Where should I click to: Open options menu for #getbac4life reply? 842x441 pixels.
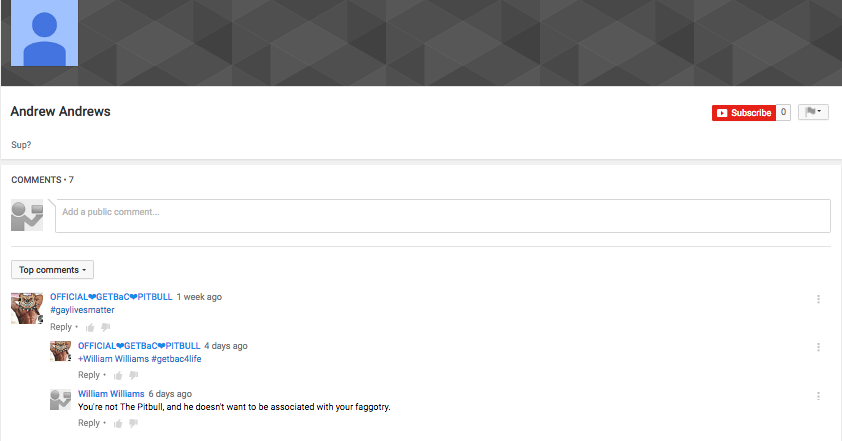point(818,348)
